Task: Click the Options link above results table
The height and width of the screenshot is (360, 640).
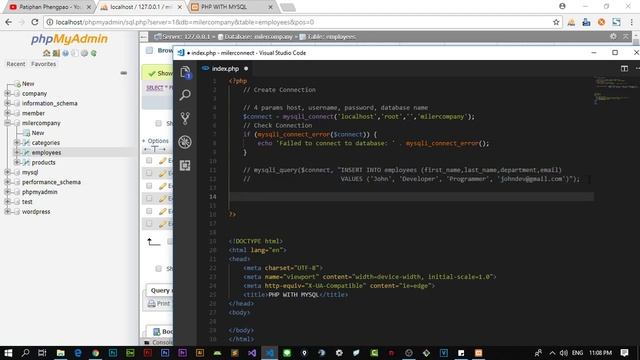Action: click(158, 141)
